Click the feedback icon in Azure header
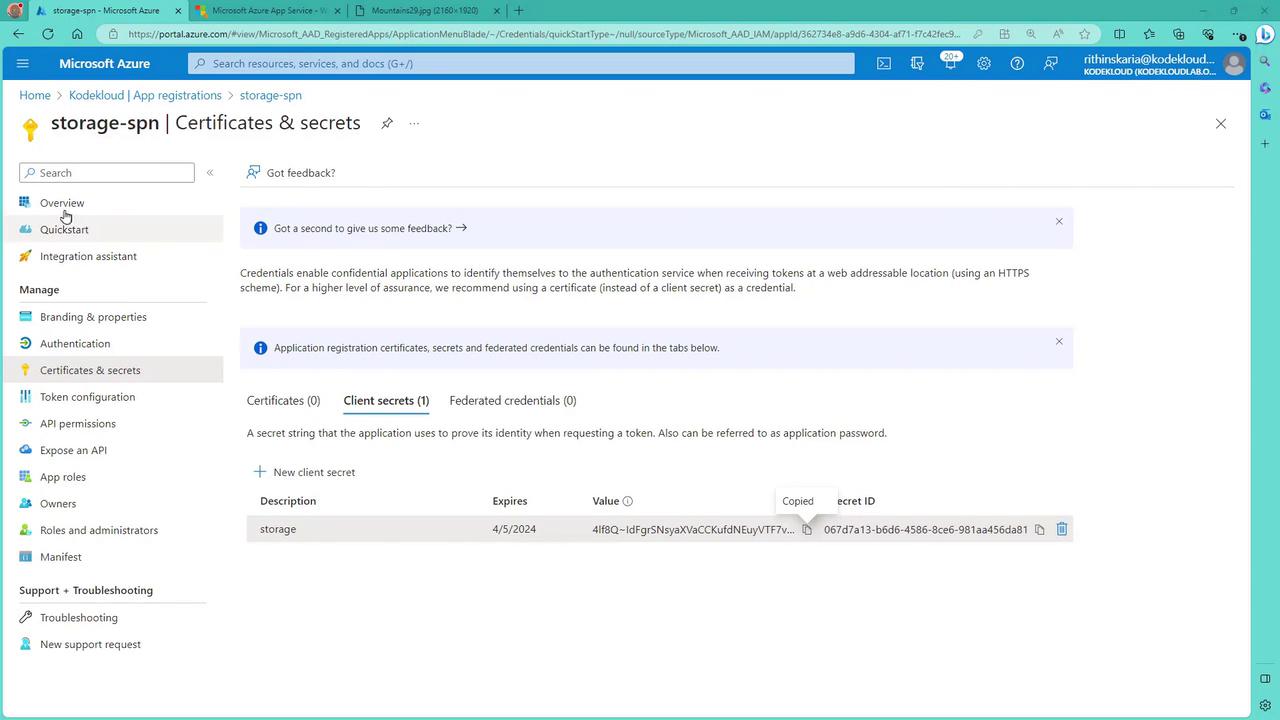 [1050, 63]
